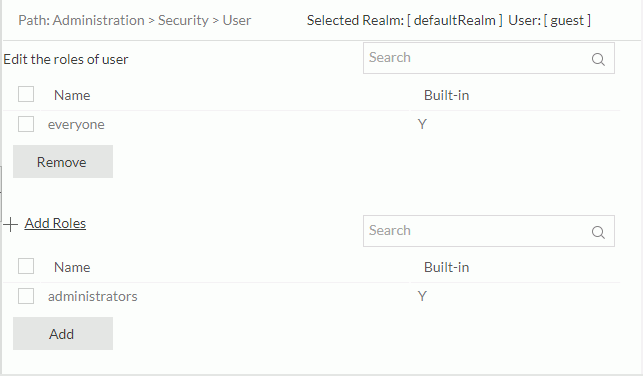Open the Add Roles link

[55, 223]
